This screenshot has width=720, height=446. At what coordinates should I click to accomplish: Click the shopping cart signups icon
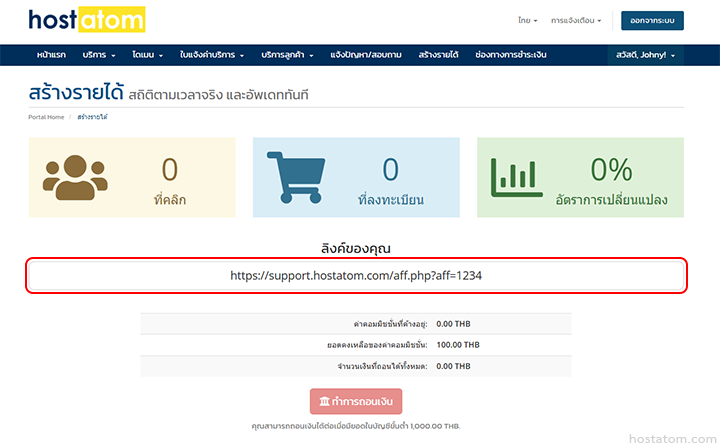click(300, 178)
